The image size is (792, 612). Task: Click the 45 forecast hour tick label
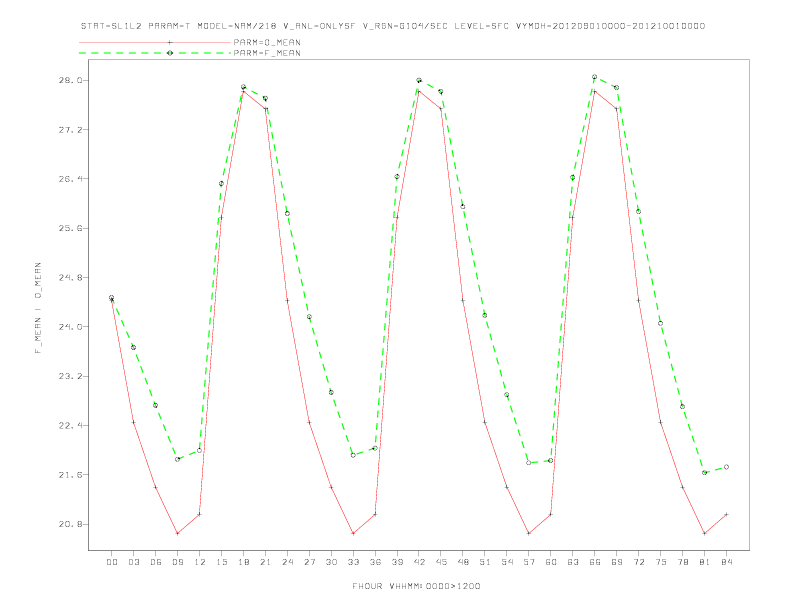(x=441, y=562)
